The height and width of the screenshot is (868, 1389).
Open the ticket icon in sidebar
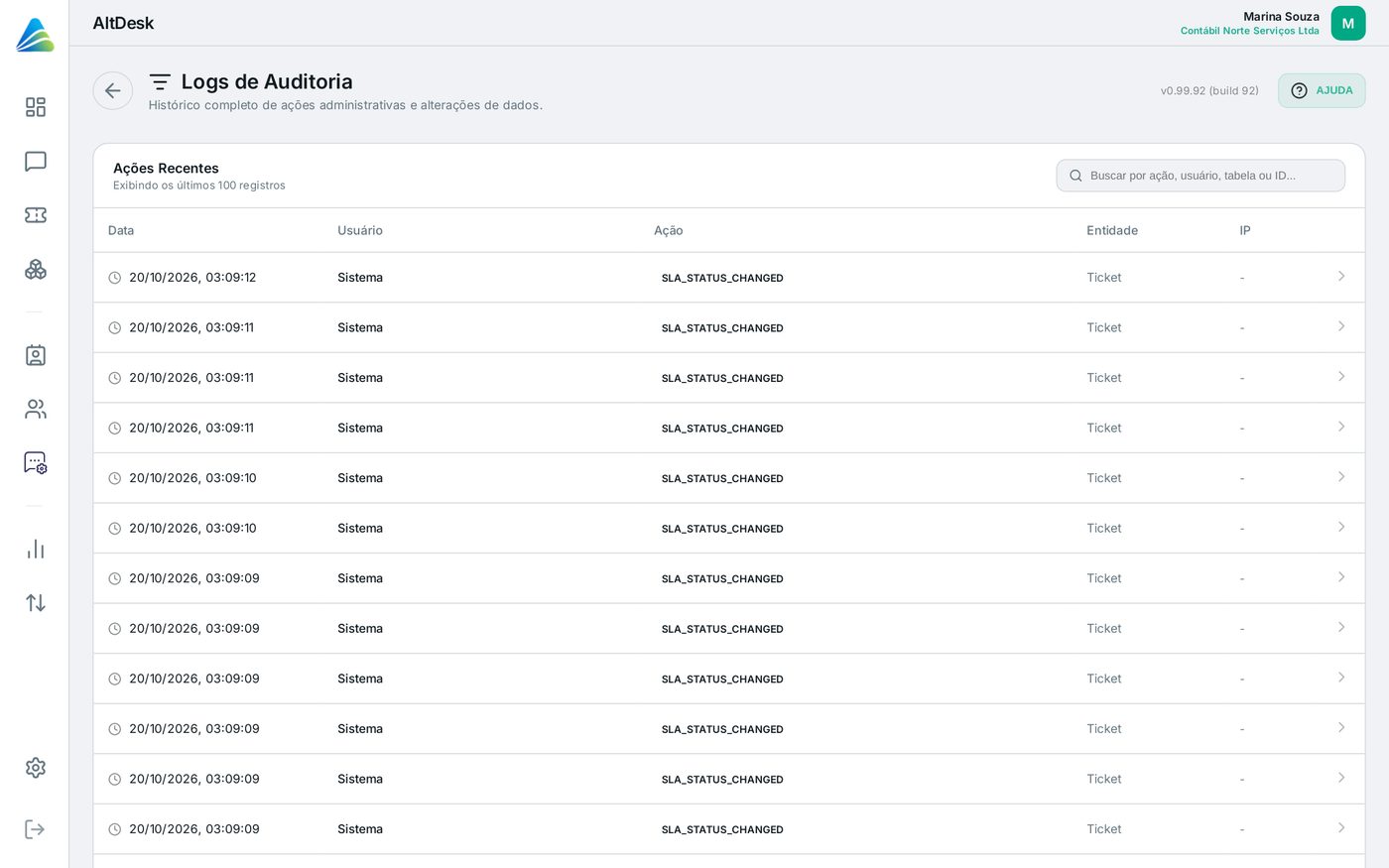point(36,215)
